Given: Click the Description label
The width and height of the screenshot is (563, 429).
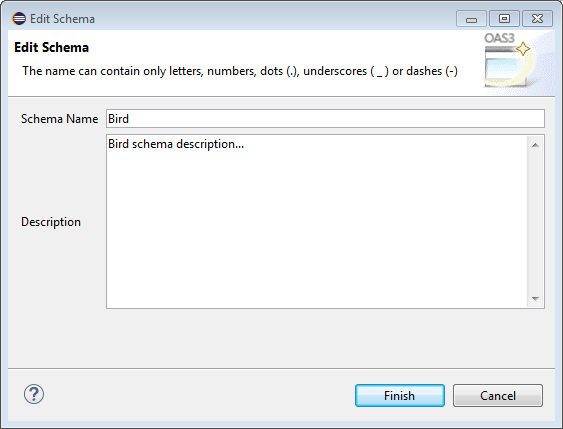Looking at the screenshot, I should [51, 222].
